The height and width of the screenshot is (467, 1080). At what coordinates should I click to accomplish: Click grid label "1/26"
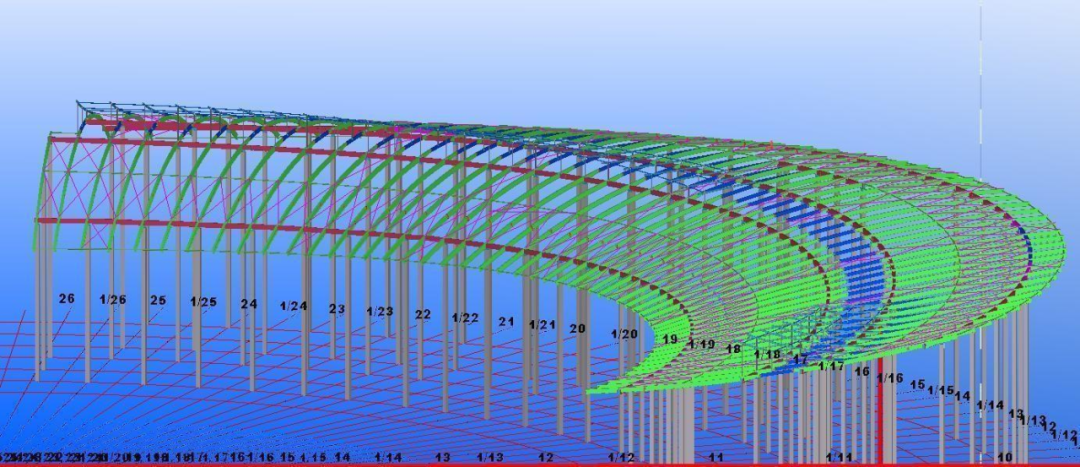(113, 300)
